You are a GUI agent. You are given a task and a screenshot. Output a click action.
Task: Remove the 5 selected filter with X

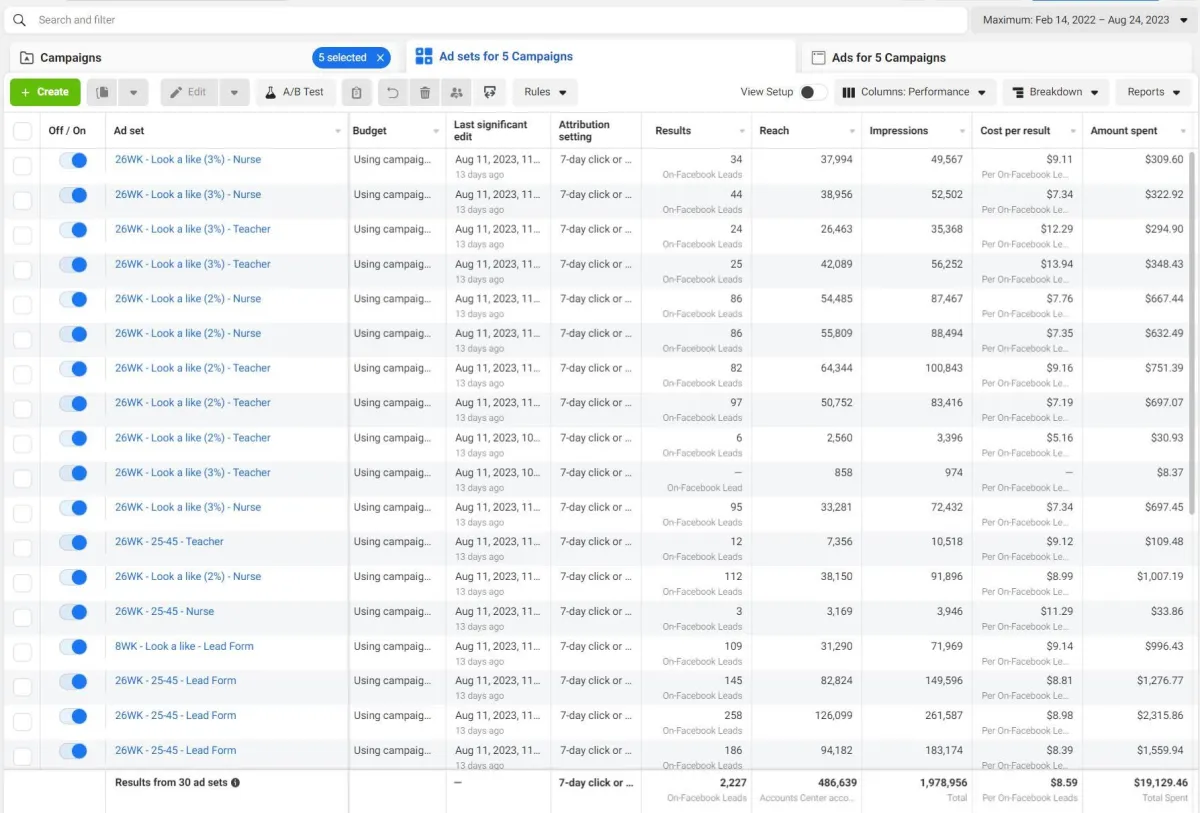coord(380,58)
